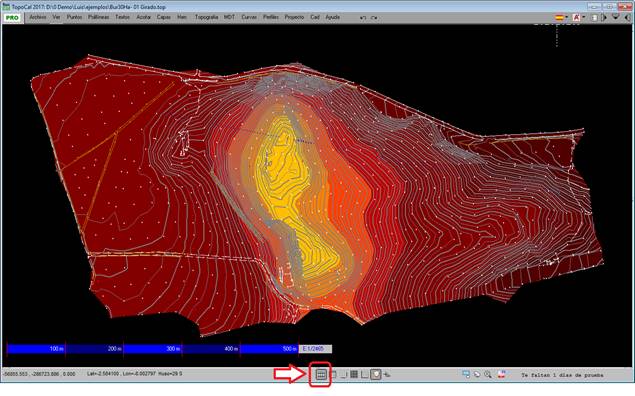Open the MDT menu
The image size is (635, 396).
229,17
